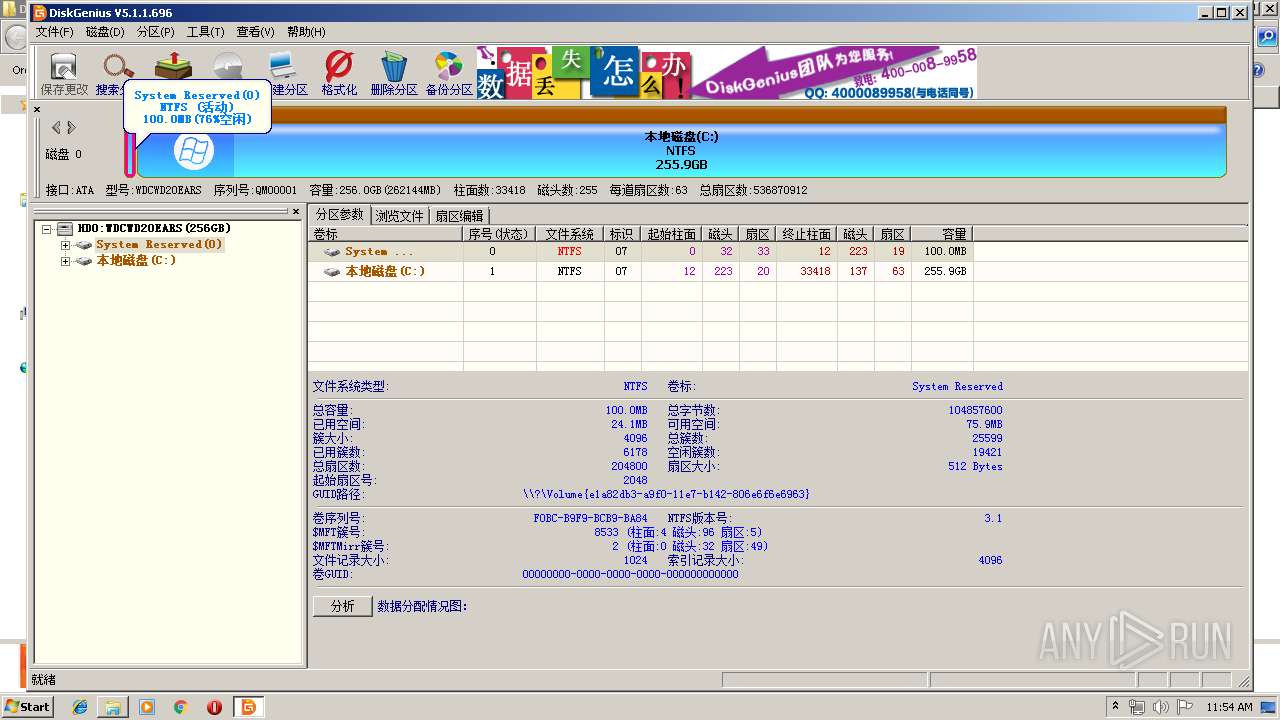The image size is (1280, 720).
Task: Click the Quick partition disc icon
Action: pos(228,65)
